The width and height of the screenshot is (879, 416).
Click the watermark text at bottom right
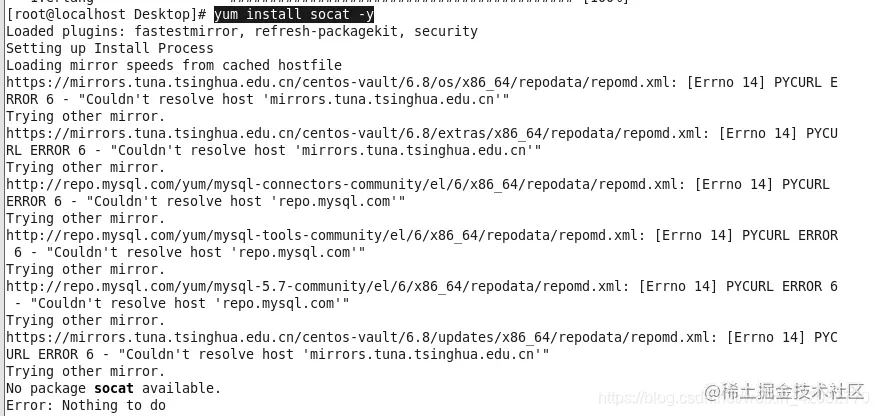click(785, 391)
